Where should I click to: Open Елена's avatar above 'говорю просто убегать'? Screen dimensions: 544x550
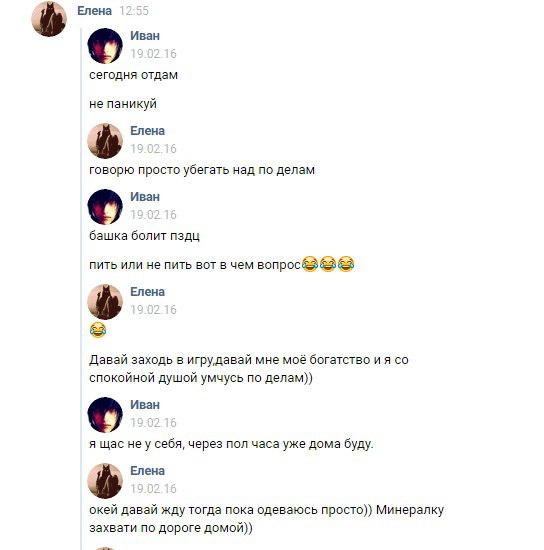click(105, 141)
